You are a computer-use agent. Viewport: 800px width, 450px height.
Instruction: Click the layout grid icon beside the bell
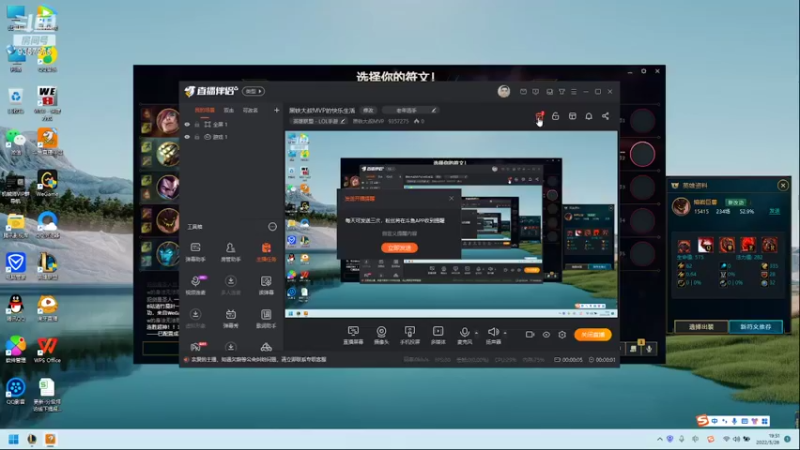tap(572, 116)
